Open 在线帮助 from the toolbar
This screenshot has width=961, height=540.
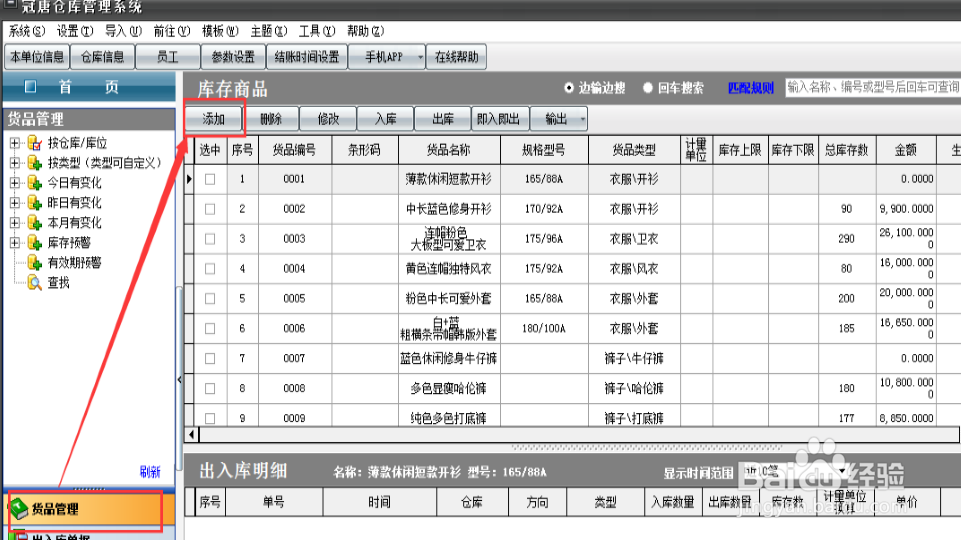pos(457,57)
